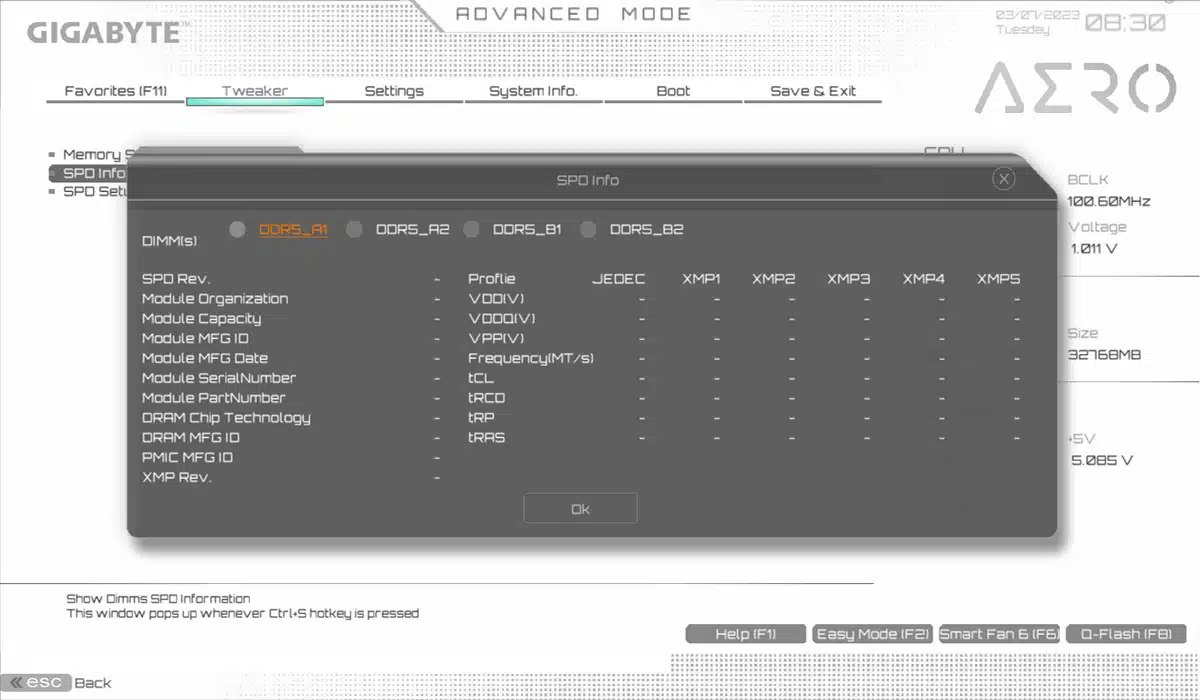
Task: Click the XMP3 profile column header
Action: (x=849, y=279)
